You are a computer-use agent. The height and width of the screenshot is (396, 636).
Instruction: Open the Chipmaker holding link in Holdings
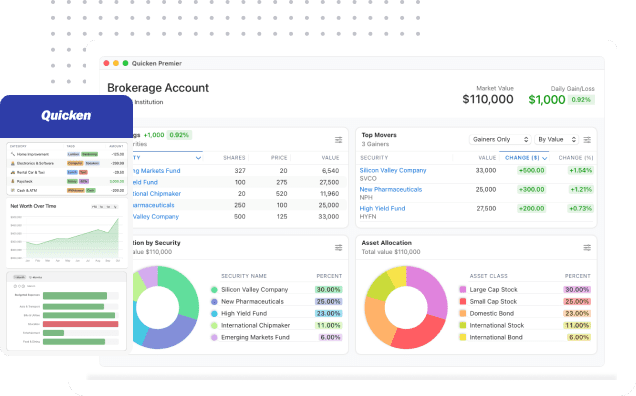point(157,194)
